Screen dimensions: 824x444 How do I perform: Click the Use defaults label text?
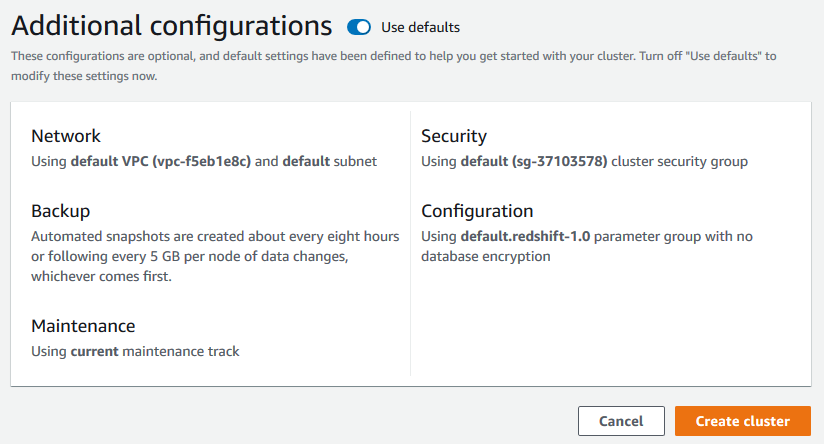(x=420, y=27)
